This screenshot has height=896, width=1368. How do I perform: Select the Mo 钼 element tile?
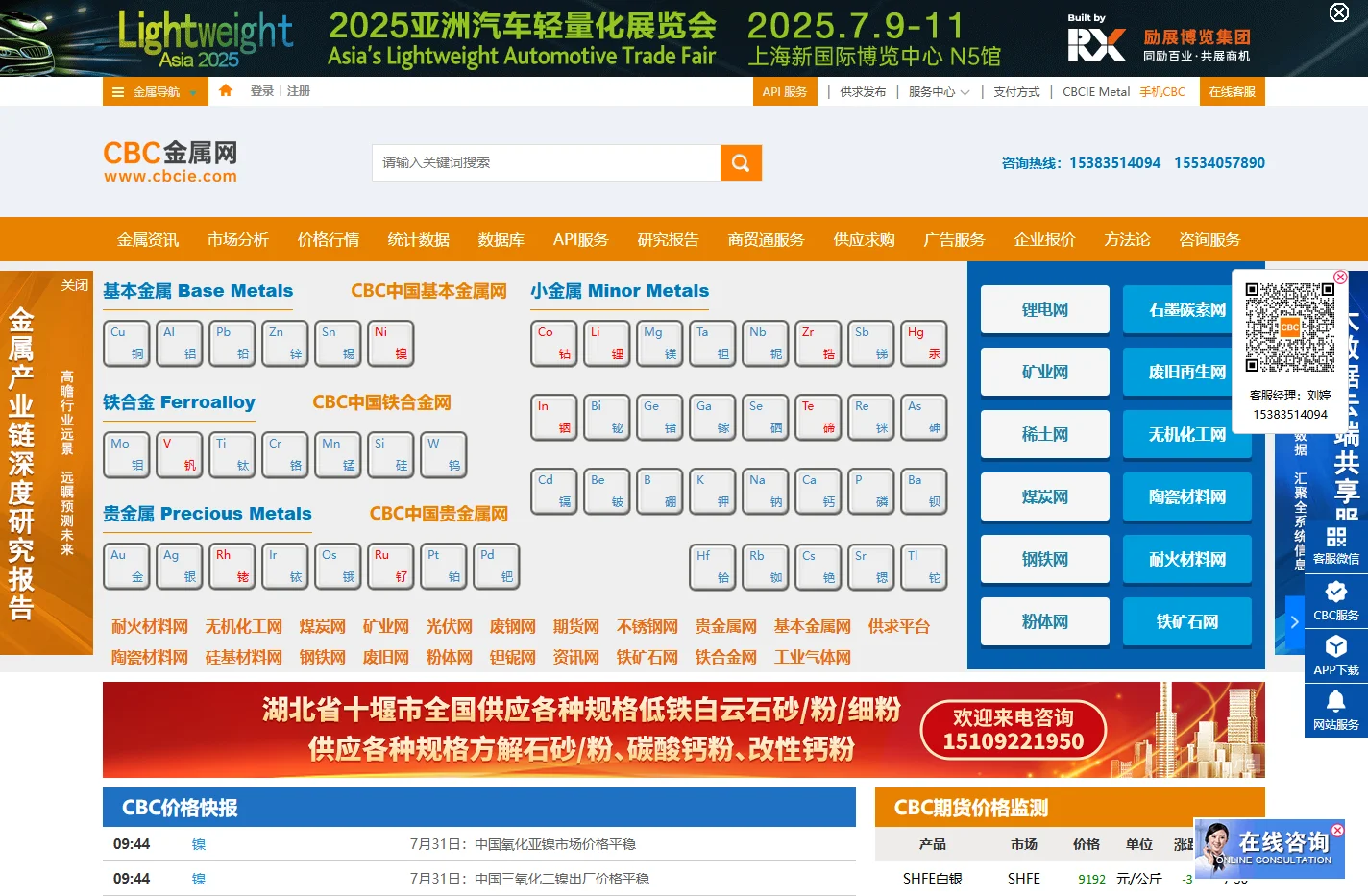pos(127,454)
